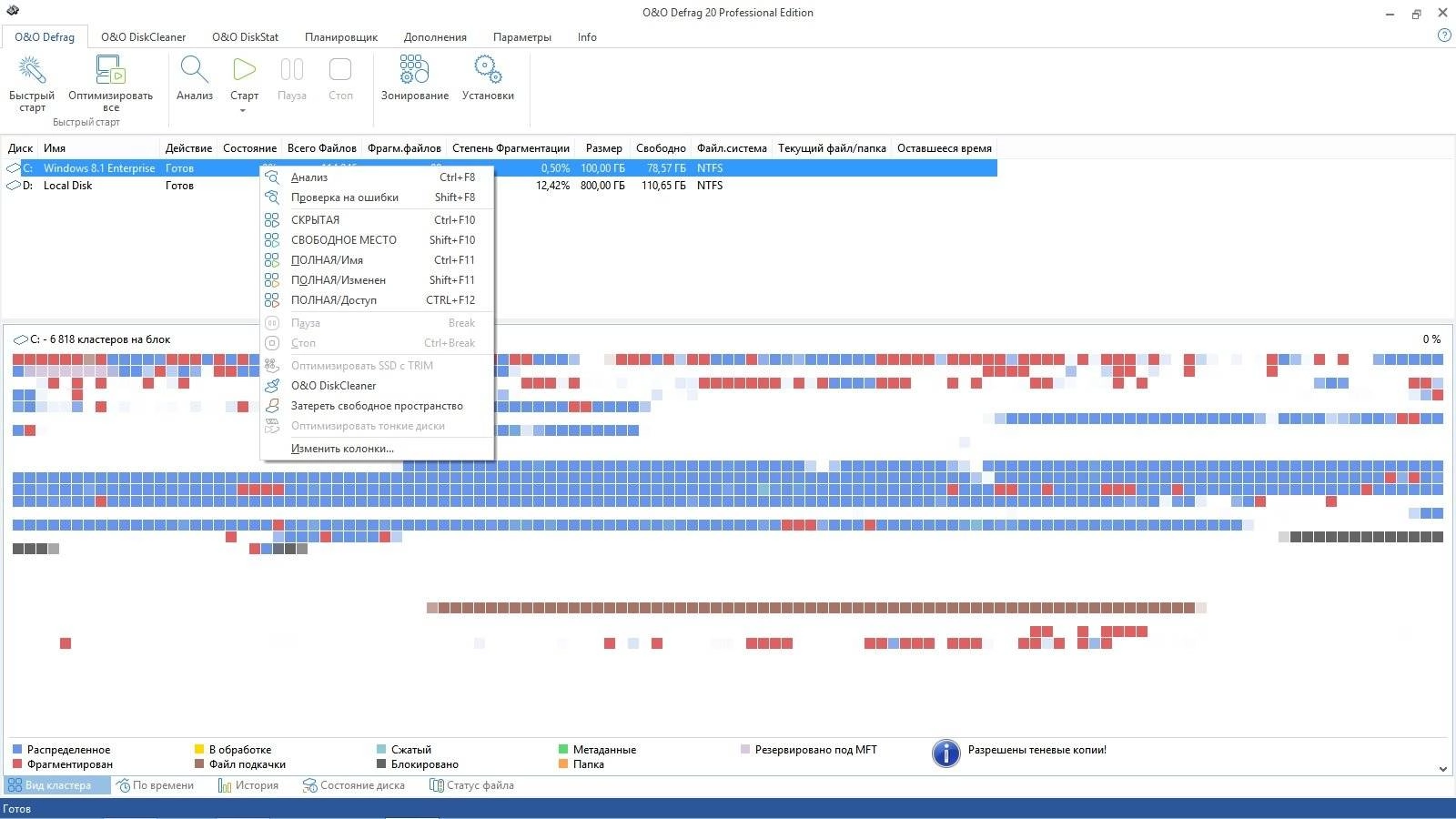Open Состояние диска view tab
1456x819 pixels.
coord(354,785)
